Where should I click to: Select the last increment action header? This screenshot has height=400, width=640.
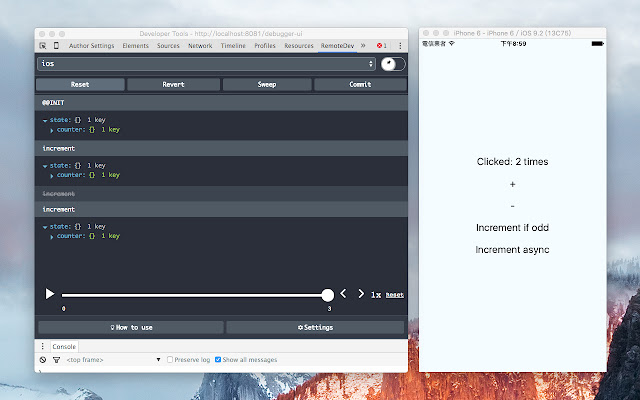221,209
